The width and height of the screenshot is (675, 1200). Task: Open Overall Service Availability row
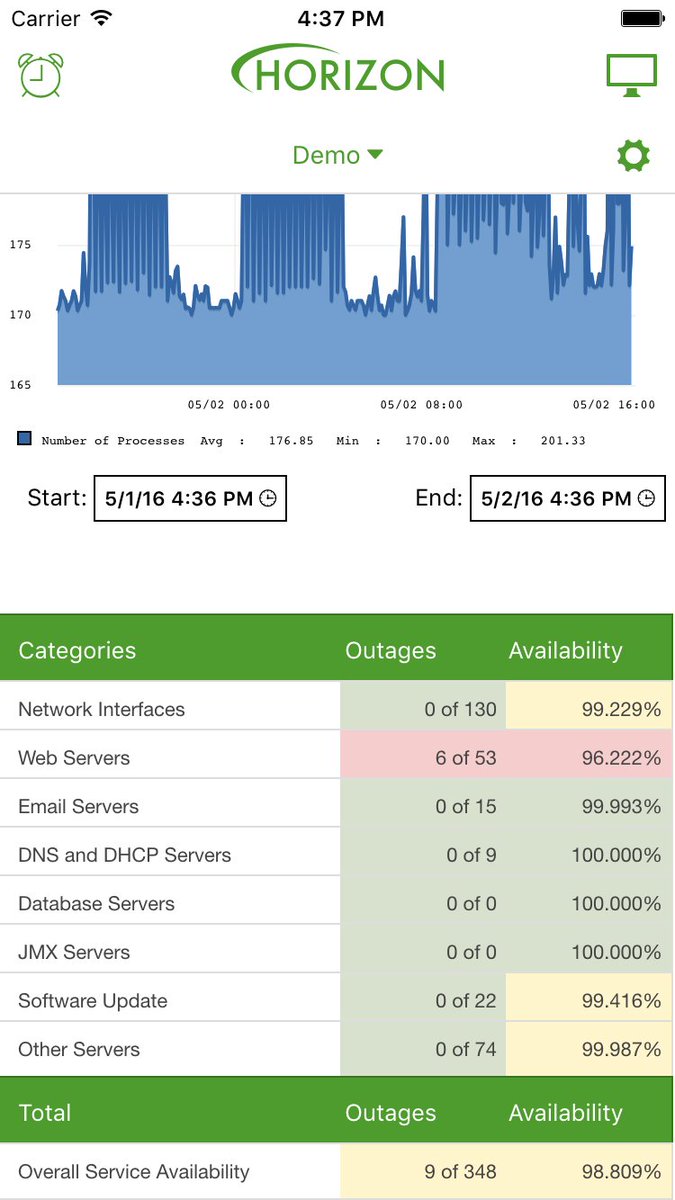(x=337, y=1171)
